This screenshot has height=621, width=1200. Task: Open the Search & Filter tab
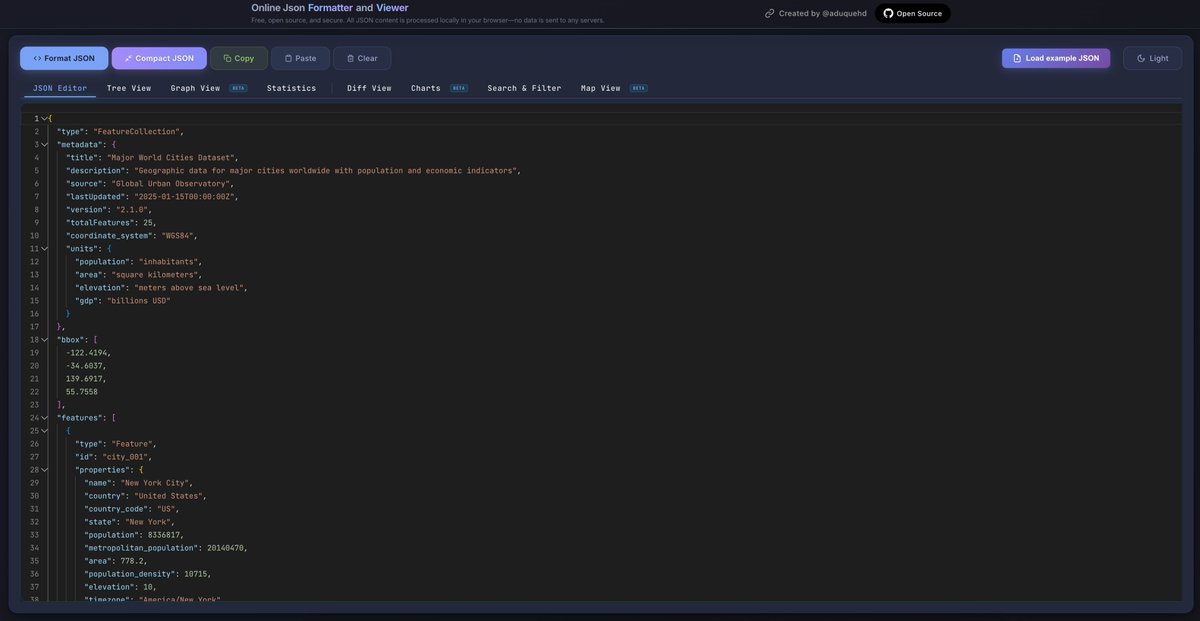coord(524,88)
